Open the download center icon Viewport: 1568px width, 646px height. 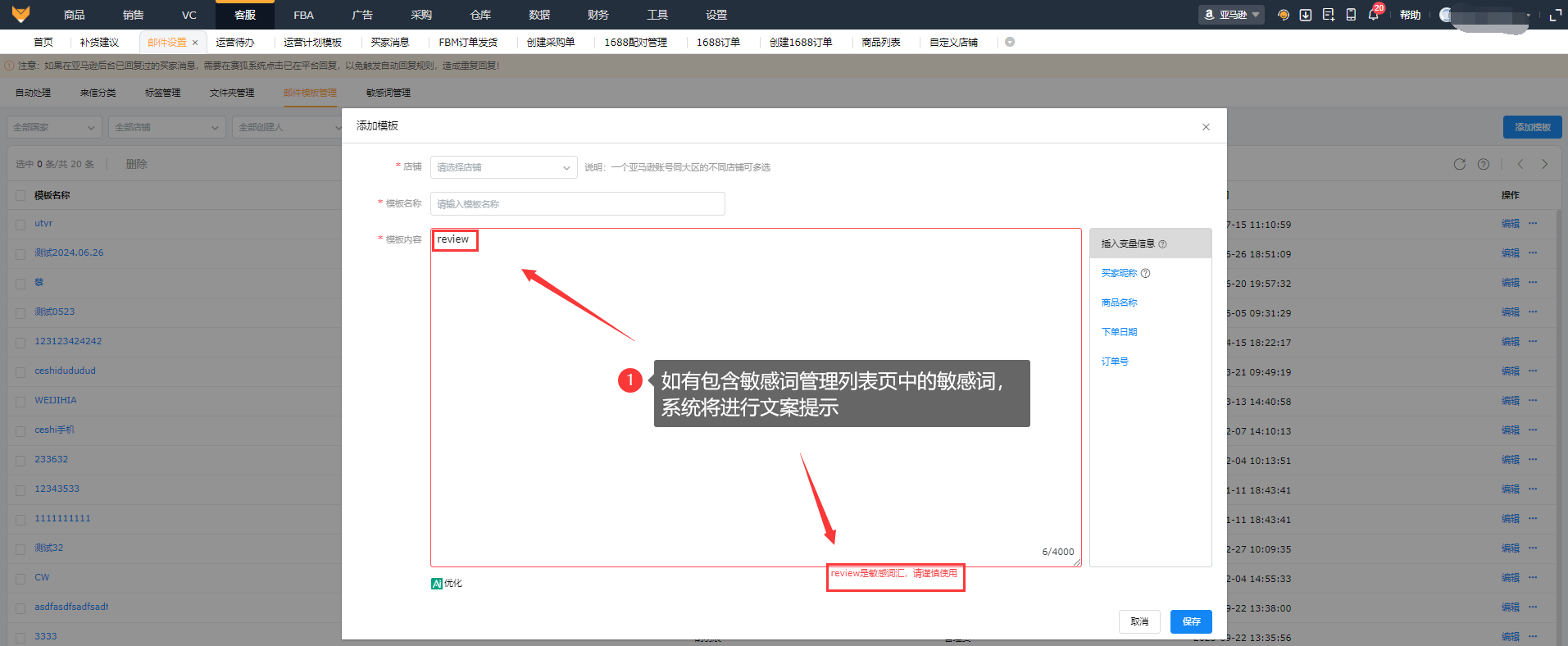(x=1306, y=15)
